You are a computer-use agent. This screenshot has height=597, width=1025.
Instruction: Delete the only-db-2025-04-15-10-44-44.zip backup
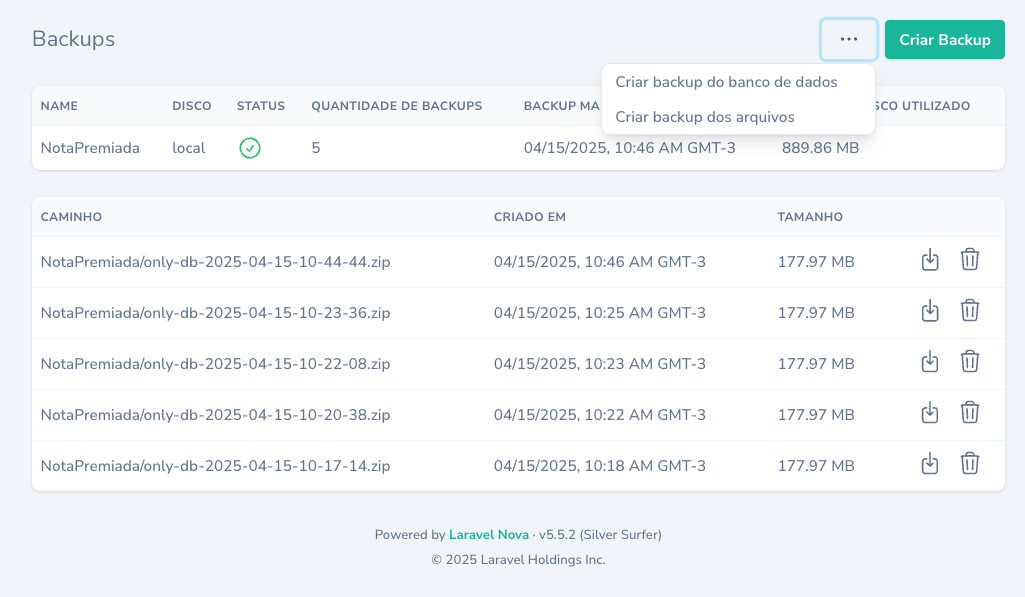pos(969,260)
